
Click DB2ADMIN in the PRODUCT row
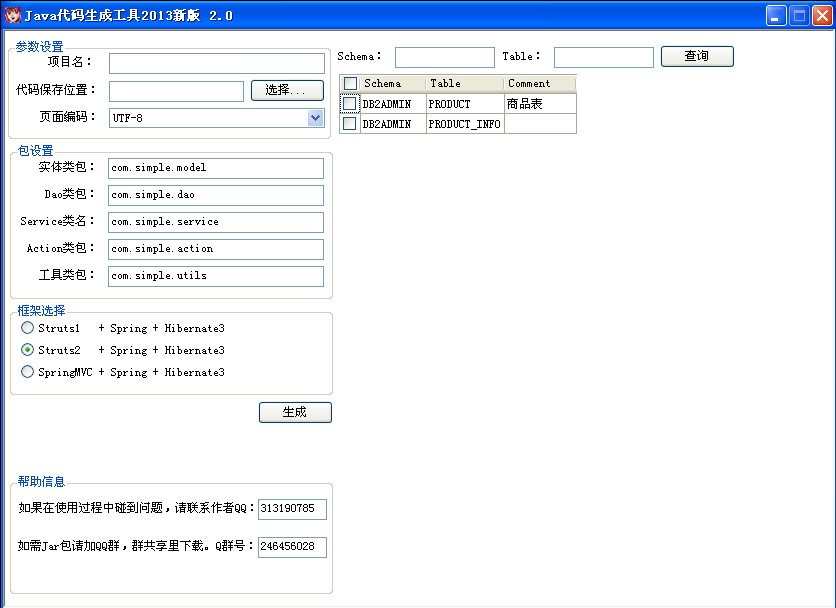tap(393, 103)
